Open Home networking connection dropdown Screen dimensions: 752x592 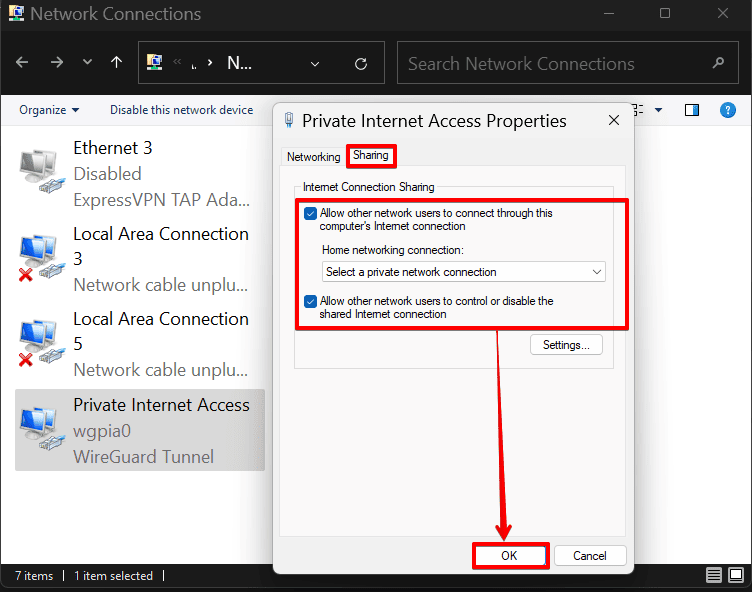click(x=464, y=272)
